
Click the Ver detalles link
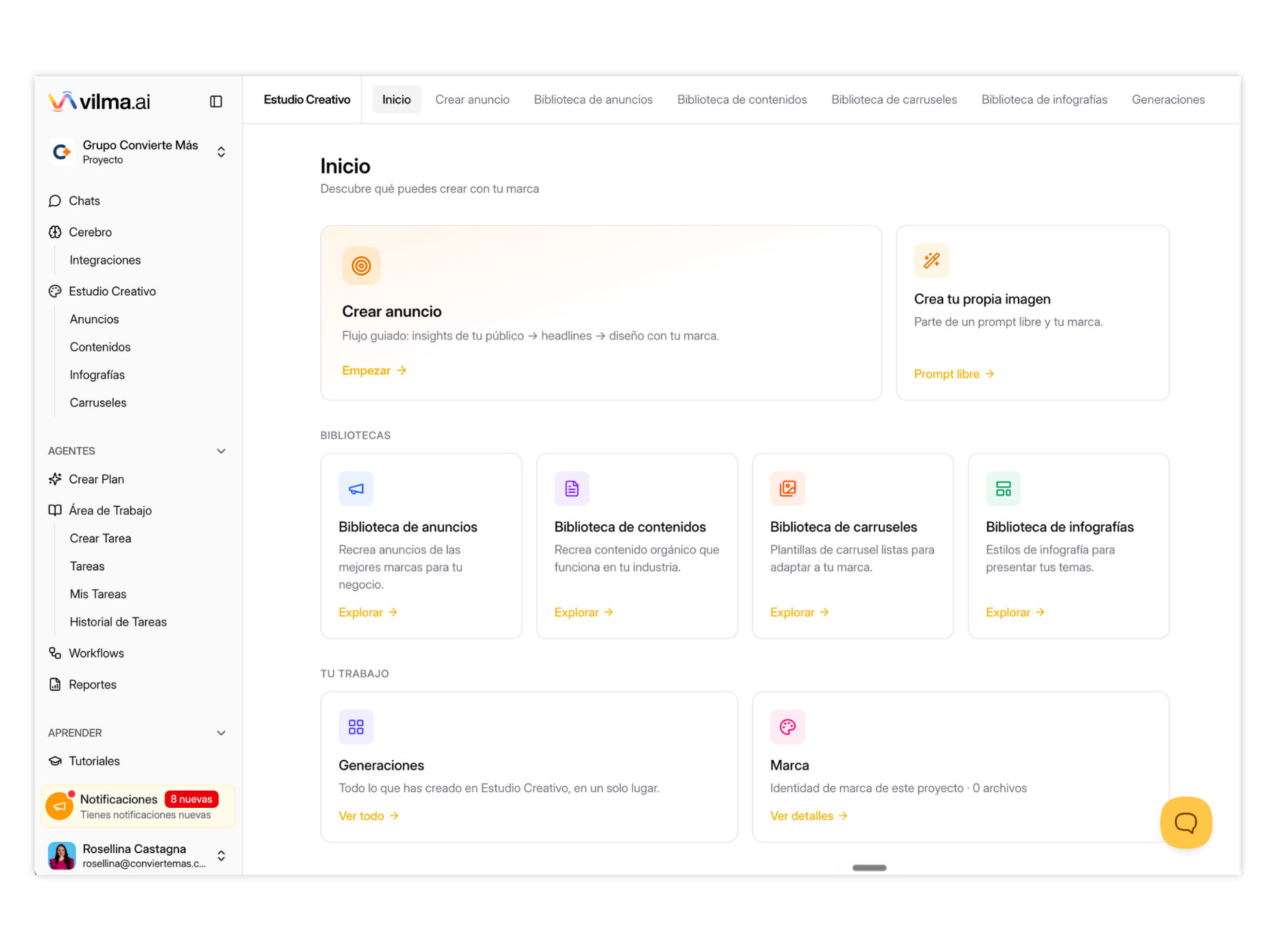click(x=809, y=816)
